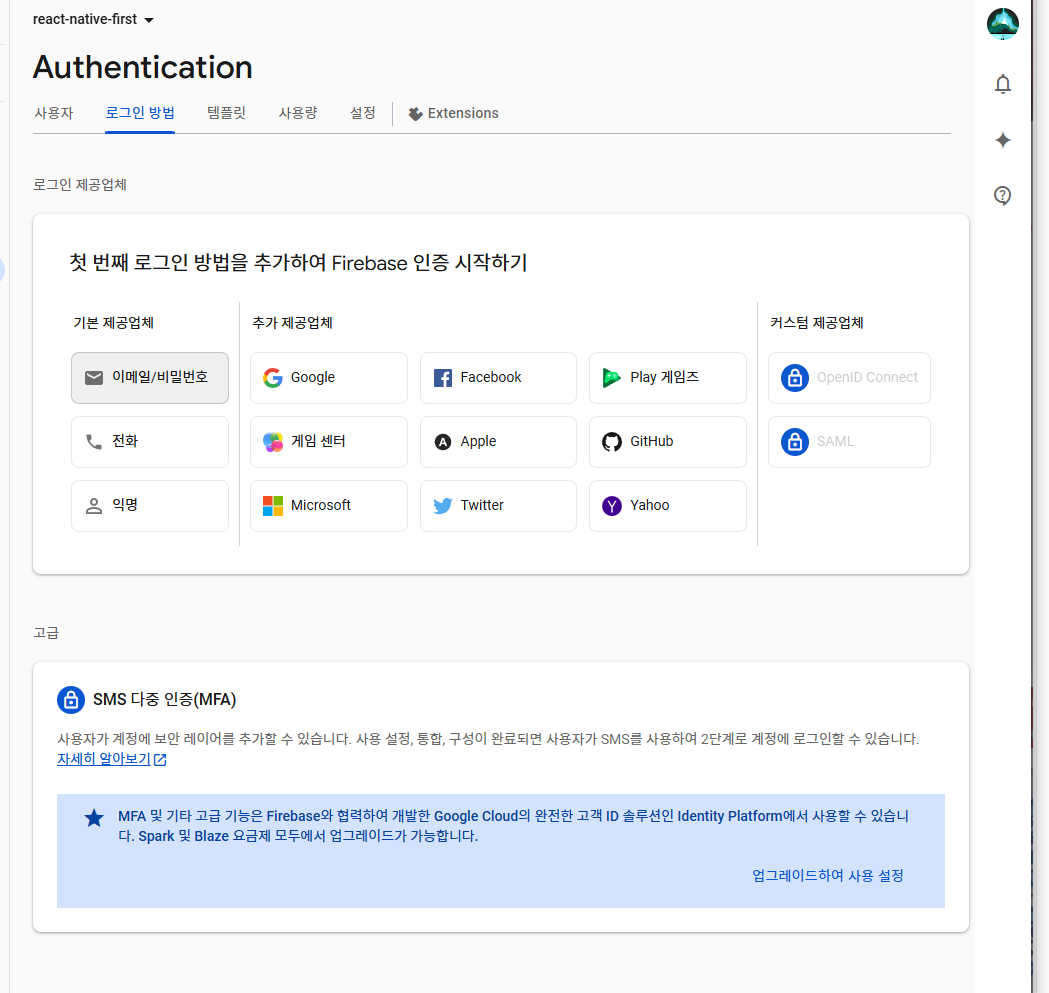Select Play 게임즈 provider button
Image resolution: width=1049 pixels, height=993 pixels.
[x=668, y=378]
